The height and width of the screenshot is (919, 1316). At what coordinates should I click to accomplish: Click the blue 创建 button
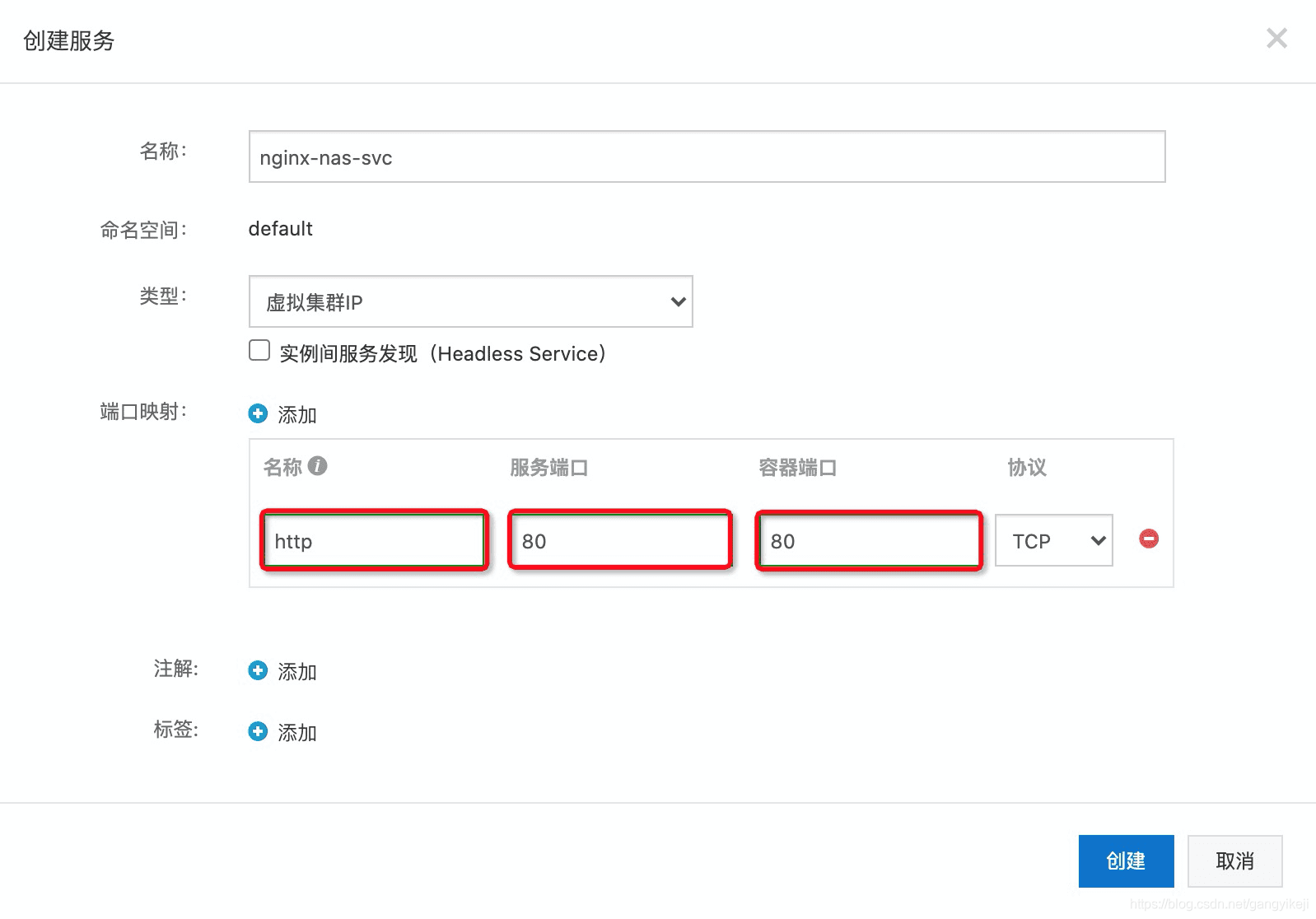pos(1126,861)
